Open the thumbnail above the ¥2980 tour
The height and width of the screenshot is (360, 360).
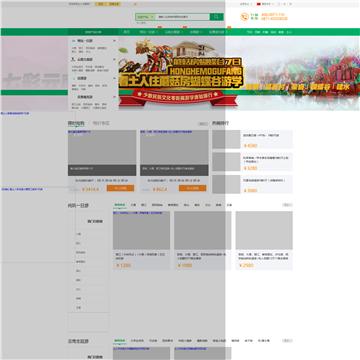pos(264,230)
